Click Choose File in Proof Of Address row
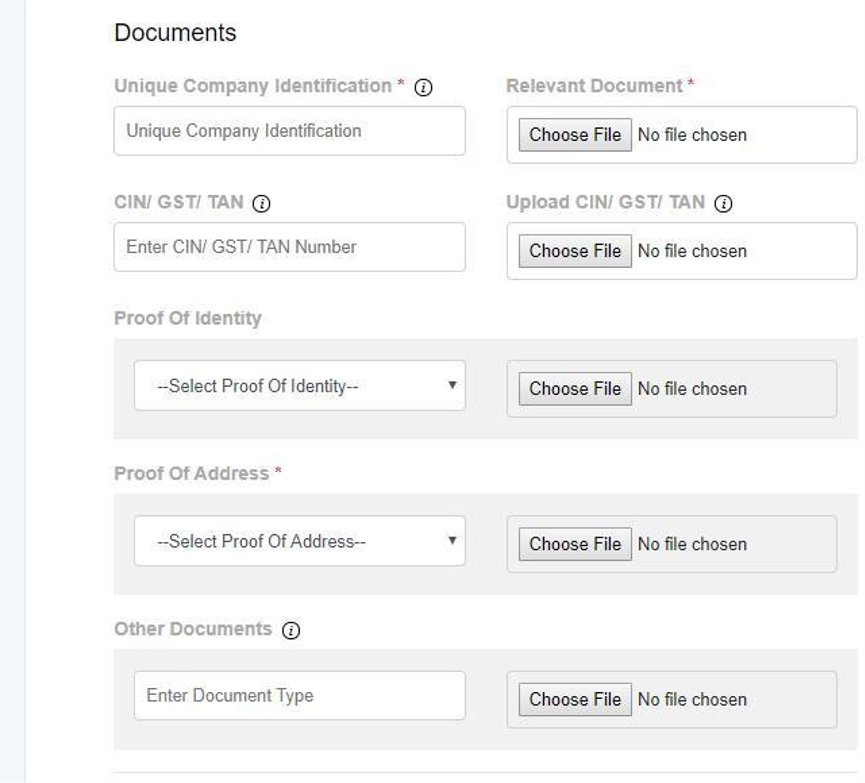Screen dimensions: 865x783 tap(575, 544)
